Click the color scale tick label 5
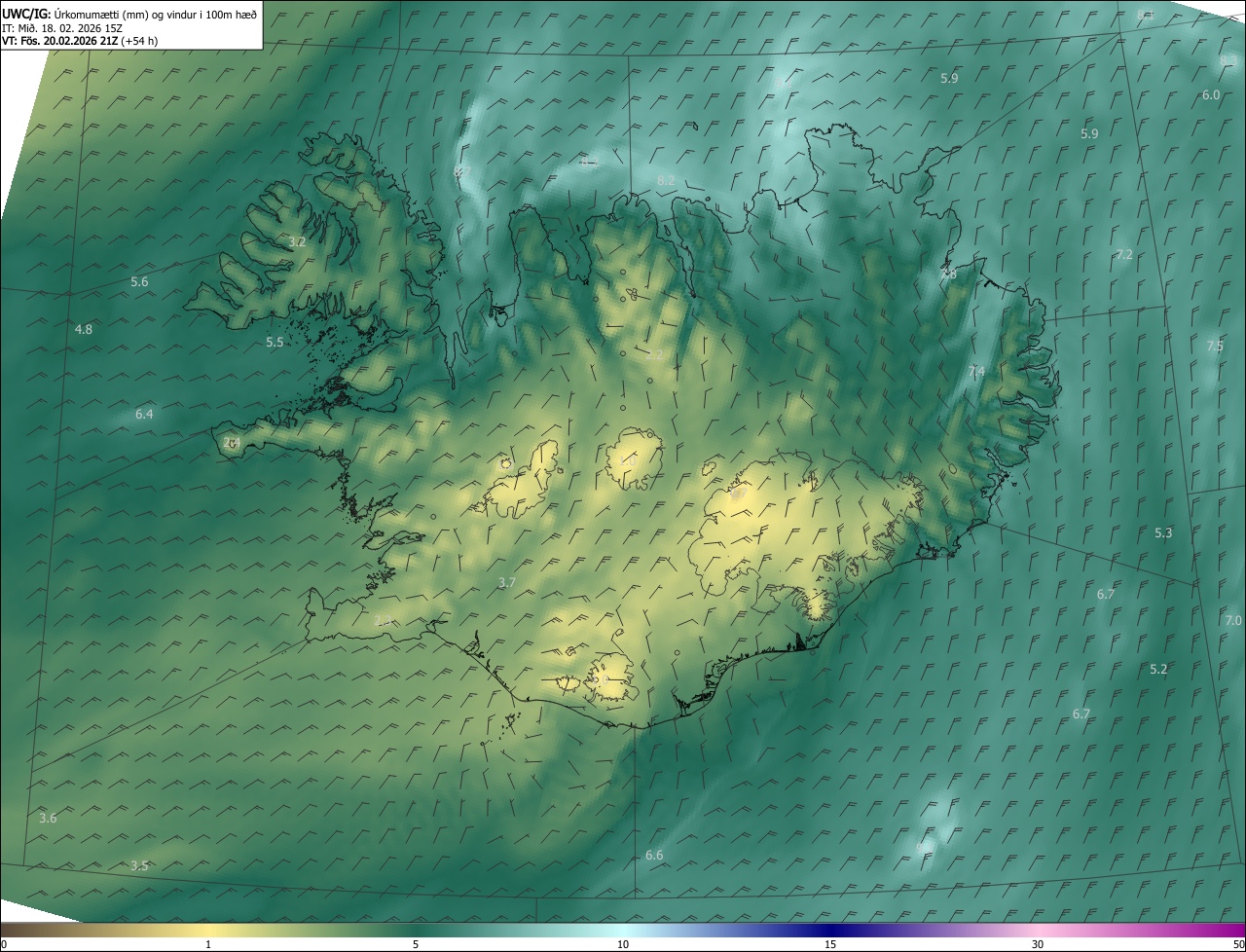1246x952 pixels. pyautogui.click(x=416, y=944)
